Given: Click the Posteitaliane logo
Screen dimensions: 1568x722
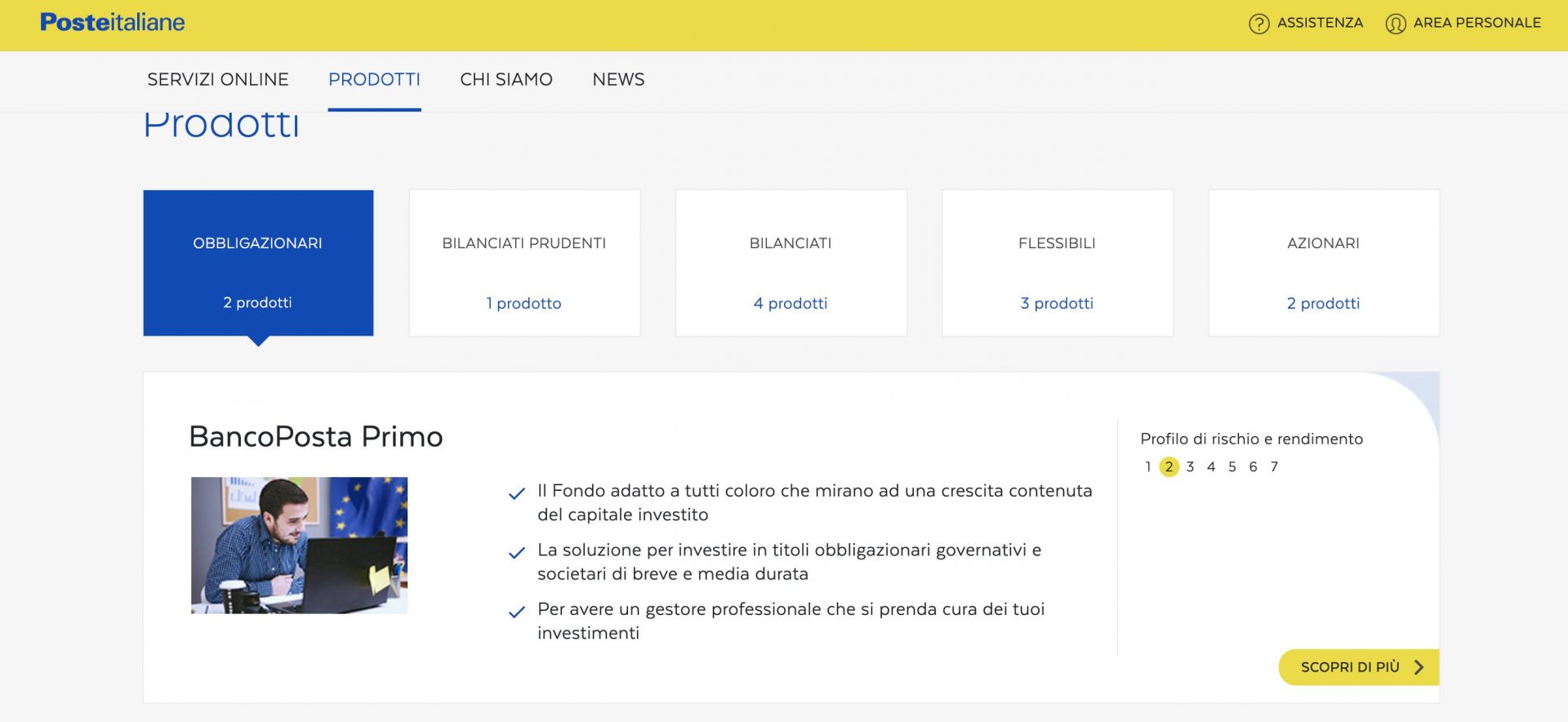Looking at the screenshot, I should click(x=113, y=22).
